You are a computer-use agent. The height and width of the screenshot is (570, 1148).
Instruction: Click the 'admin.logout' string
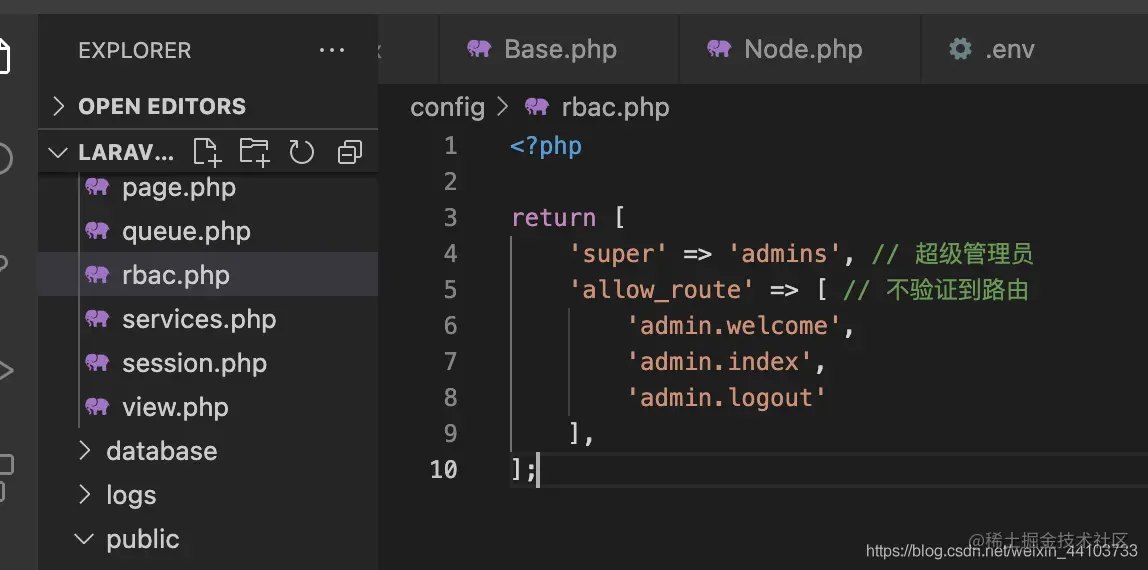(726, 397)
